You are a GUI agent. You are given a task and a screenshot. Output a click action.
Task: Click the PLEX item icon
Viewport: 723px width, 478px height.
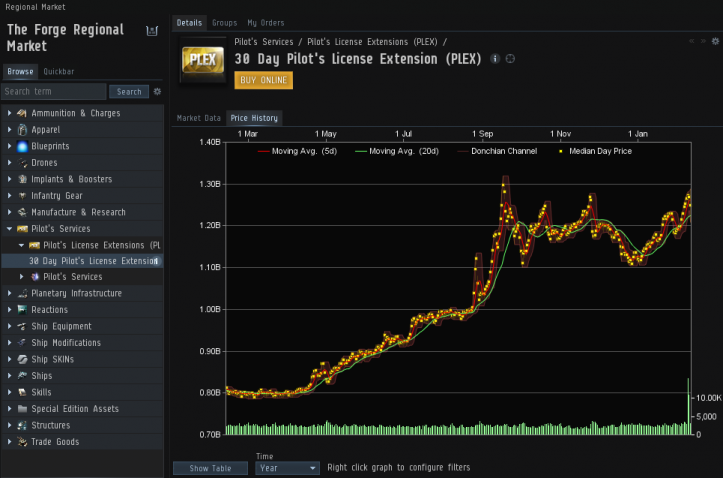202,63
